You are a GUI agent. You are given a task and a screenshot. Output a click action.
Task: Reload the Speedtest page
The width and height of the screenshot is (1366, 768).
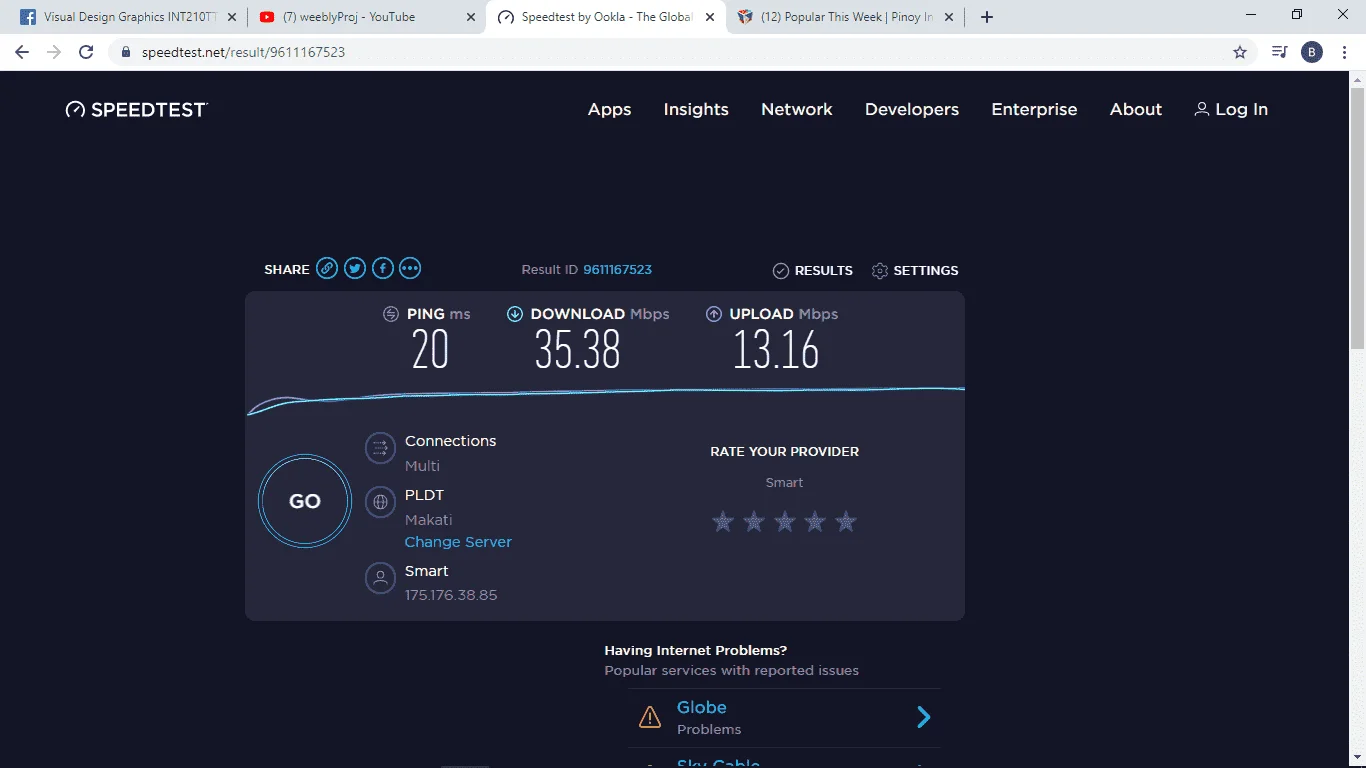coord(86,52)
